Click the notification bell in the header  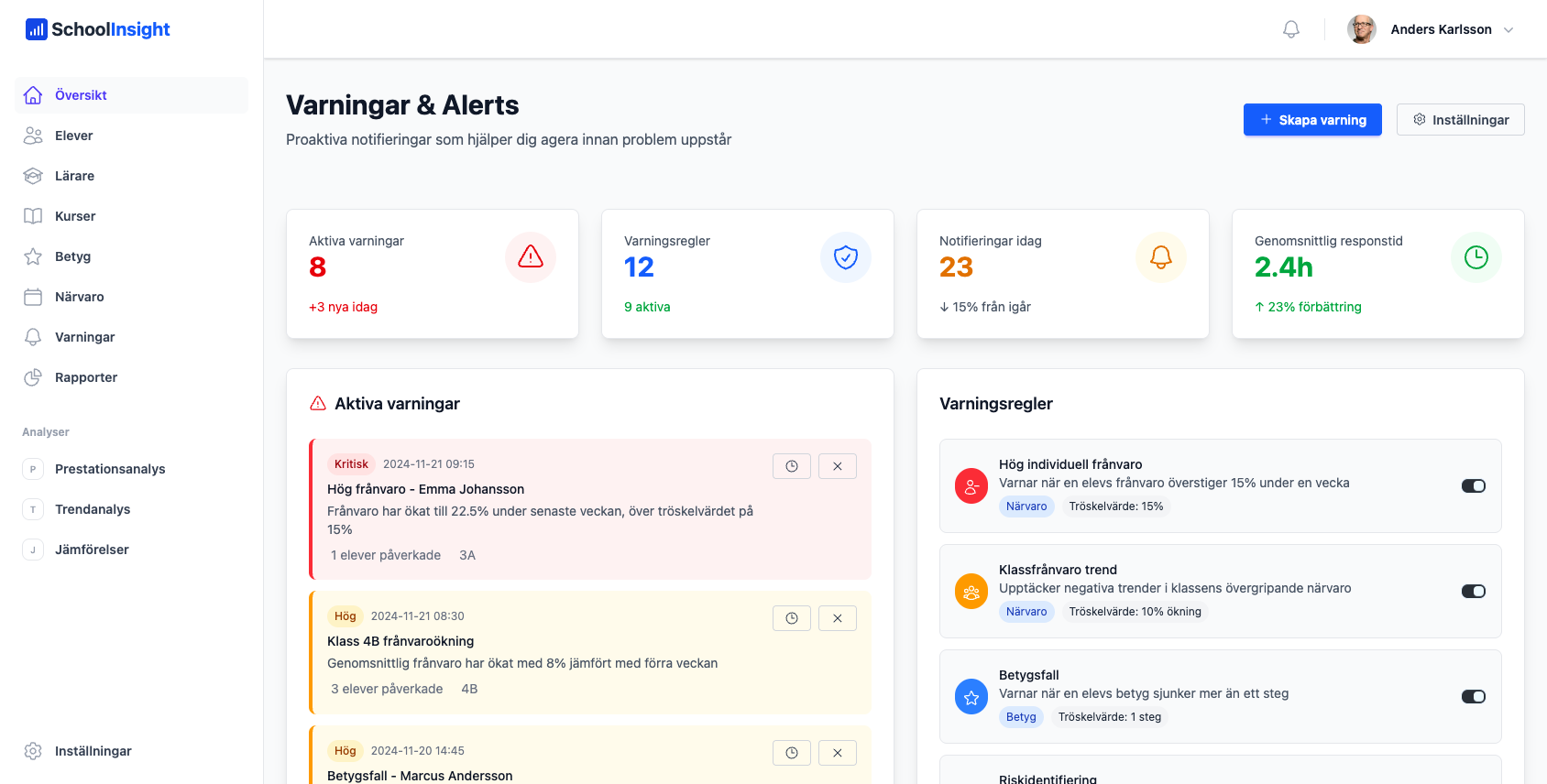point(1290,29)
